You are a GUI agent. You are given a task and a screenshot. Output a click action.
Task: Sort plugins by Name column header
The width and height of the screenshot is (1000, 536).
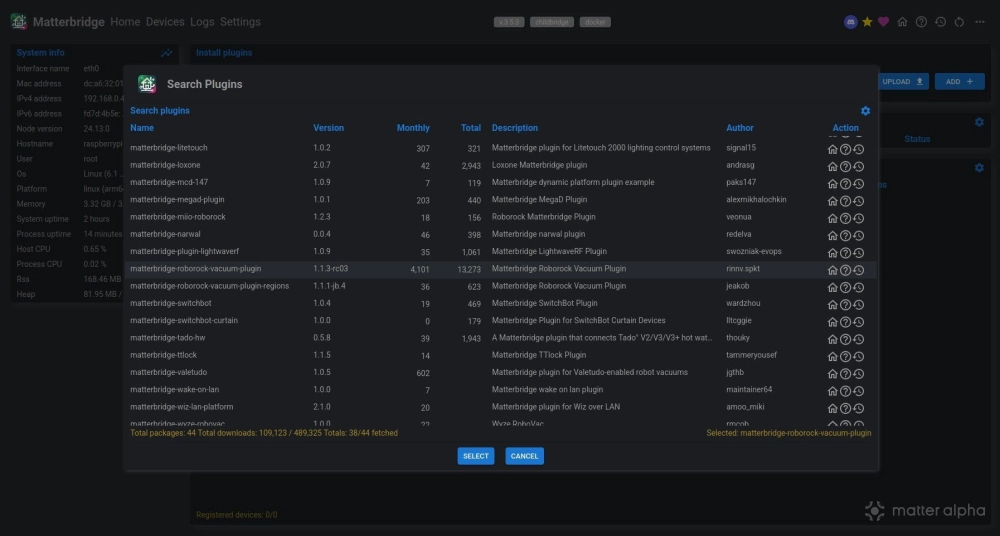[x=142, y=128]
